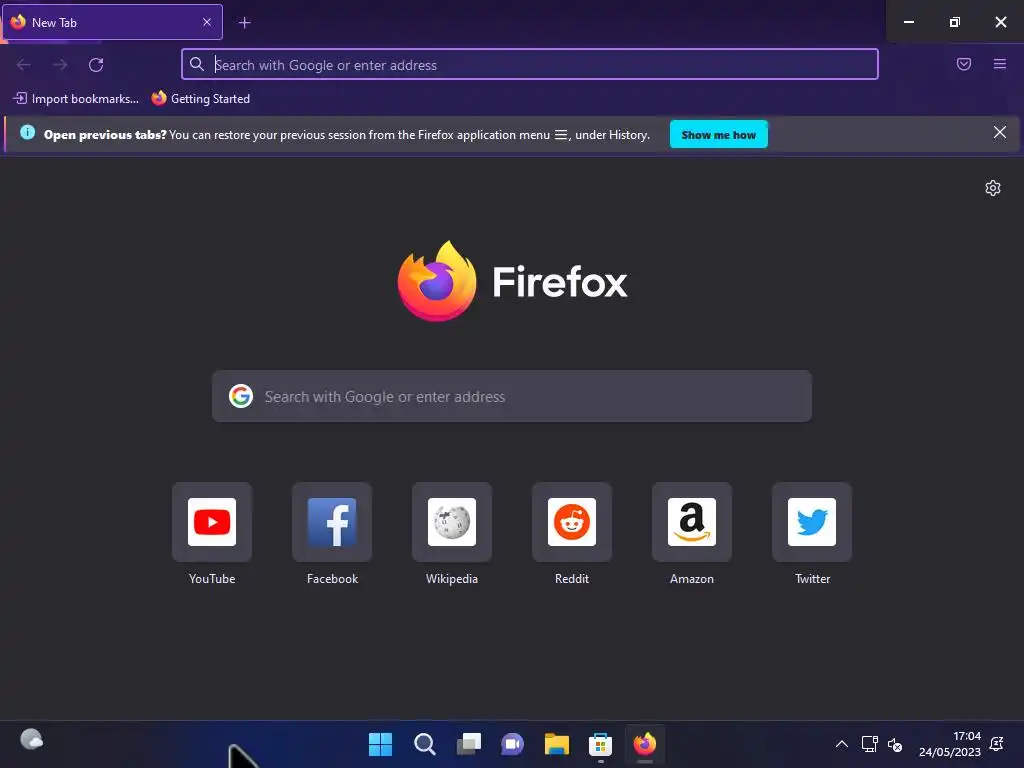Open the new tab personalize gear
Image resolution: width=1024 pixels, height=768 pixels.
tap(993, 188)
